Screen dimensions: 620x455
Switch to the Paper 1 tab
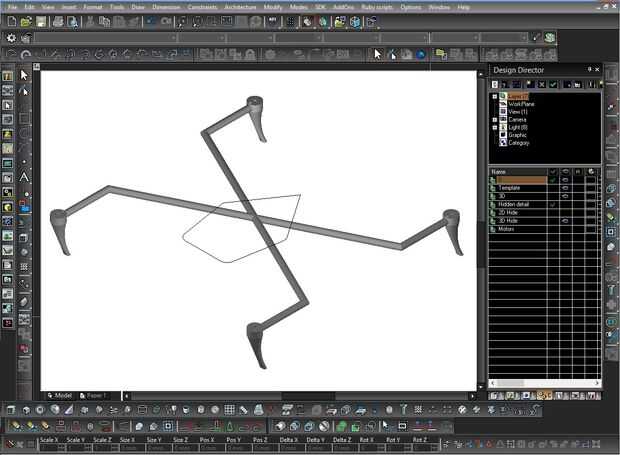pyautogui.click(x=95, y=395)
